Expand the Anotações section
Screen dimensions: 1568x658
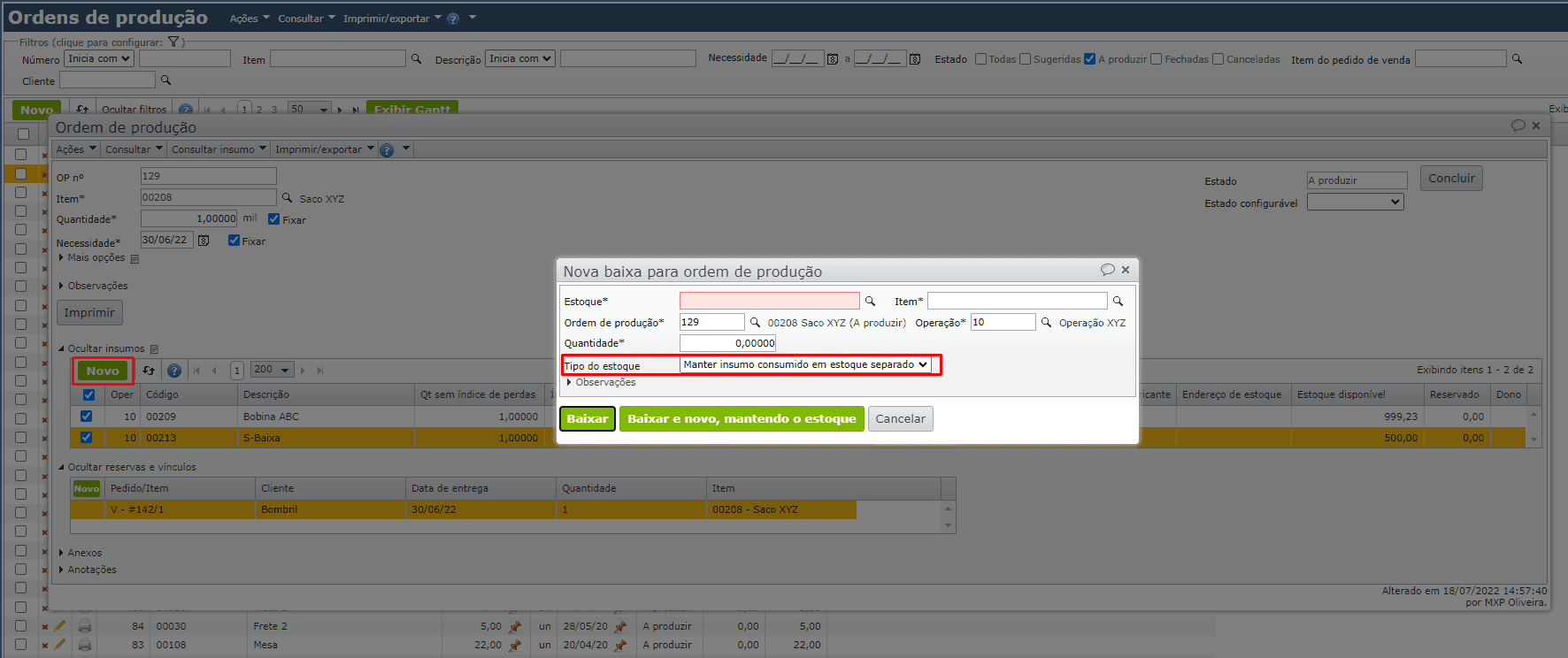pyautogui.click(x=87, y=570)
